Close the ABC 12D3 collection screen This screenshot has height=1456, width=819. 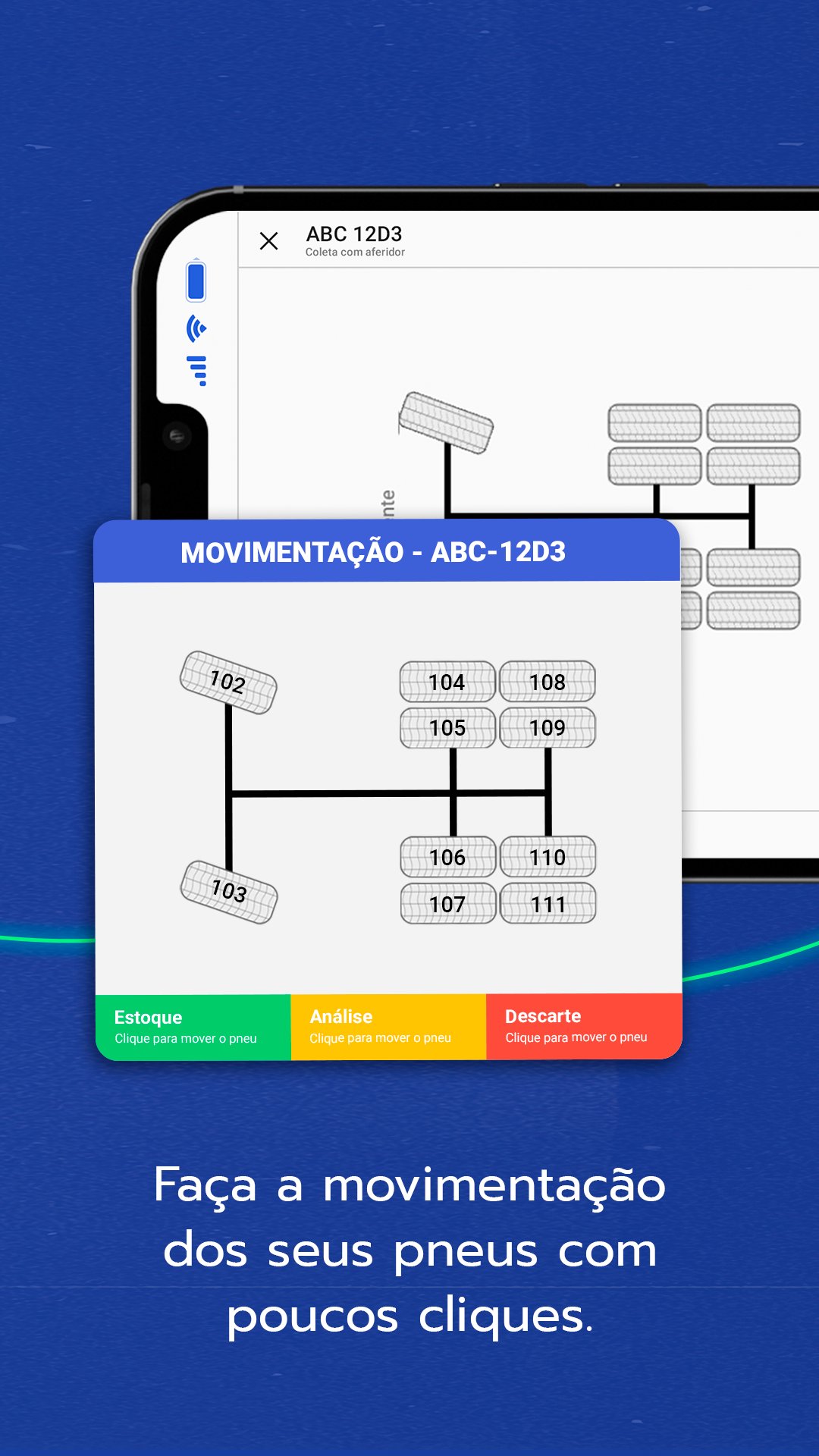pyautogui.click(x=268, y=241)
